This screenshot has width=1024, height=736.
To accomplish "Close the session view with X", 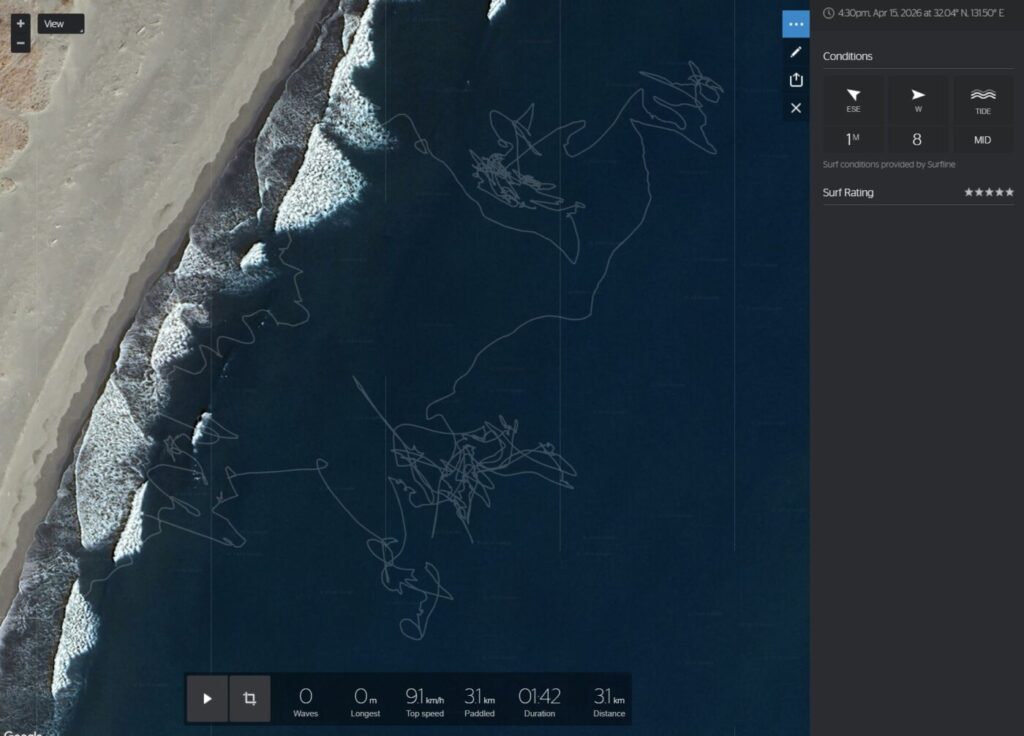I will point(796,108).
